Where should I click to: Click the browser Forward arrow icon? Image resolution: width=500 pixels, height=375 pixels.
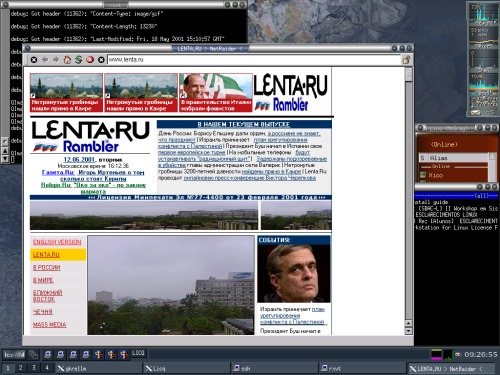click(56, 60)
